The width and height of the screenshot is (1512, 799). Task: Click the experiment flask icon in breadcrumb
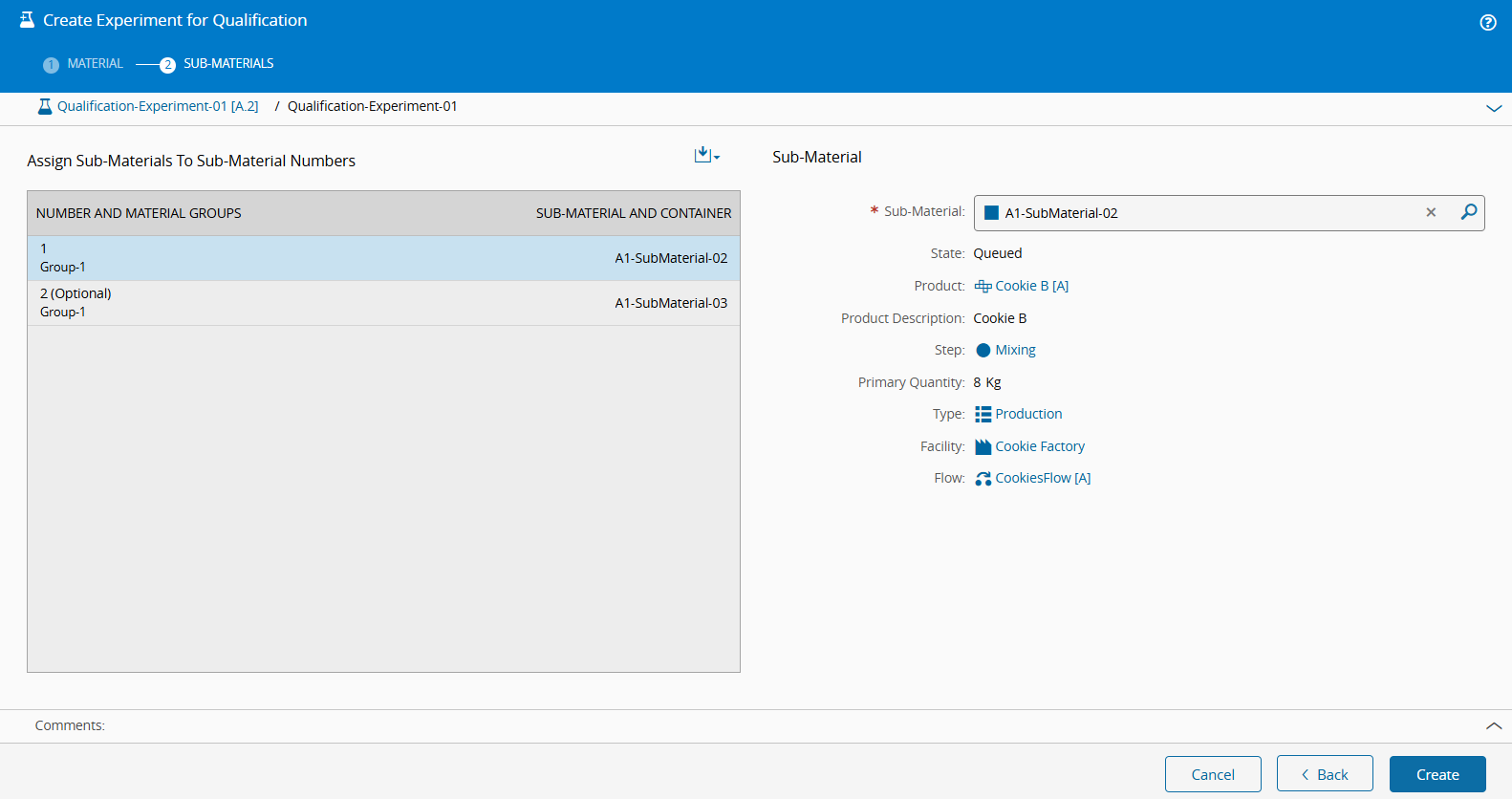(45, 107)
